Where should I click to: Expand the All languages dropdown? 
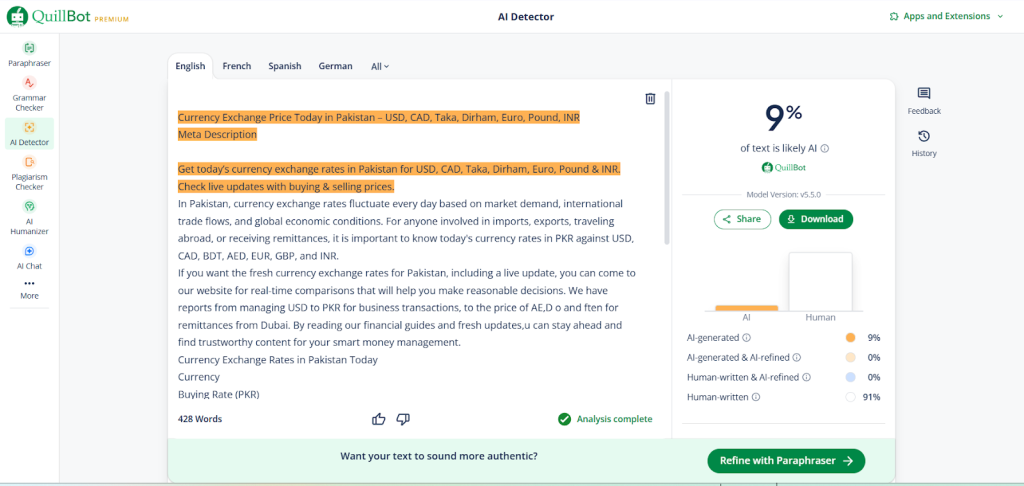pyautogui.click(x=380, y=66)
